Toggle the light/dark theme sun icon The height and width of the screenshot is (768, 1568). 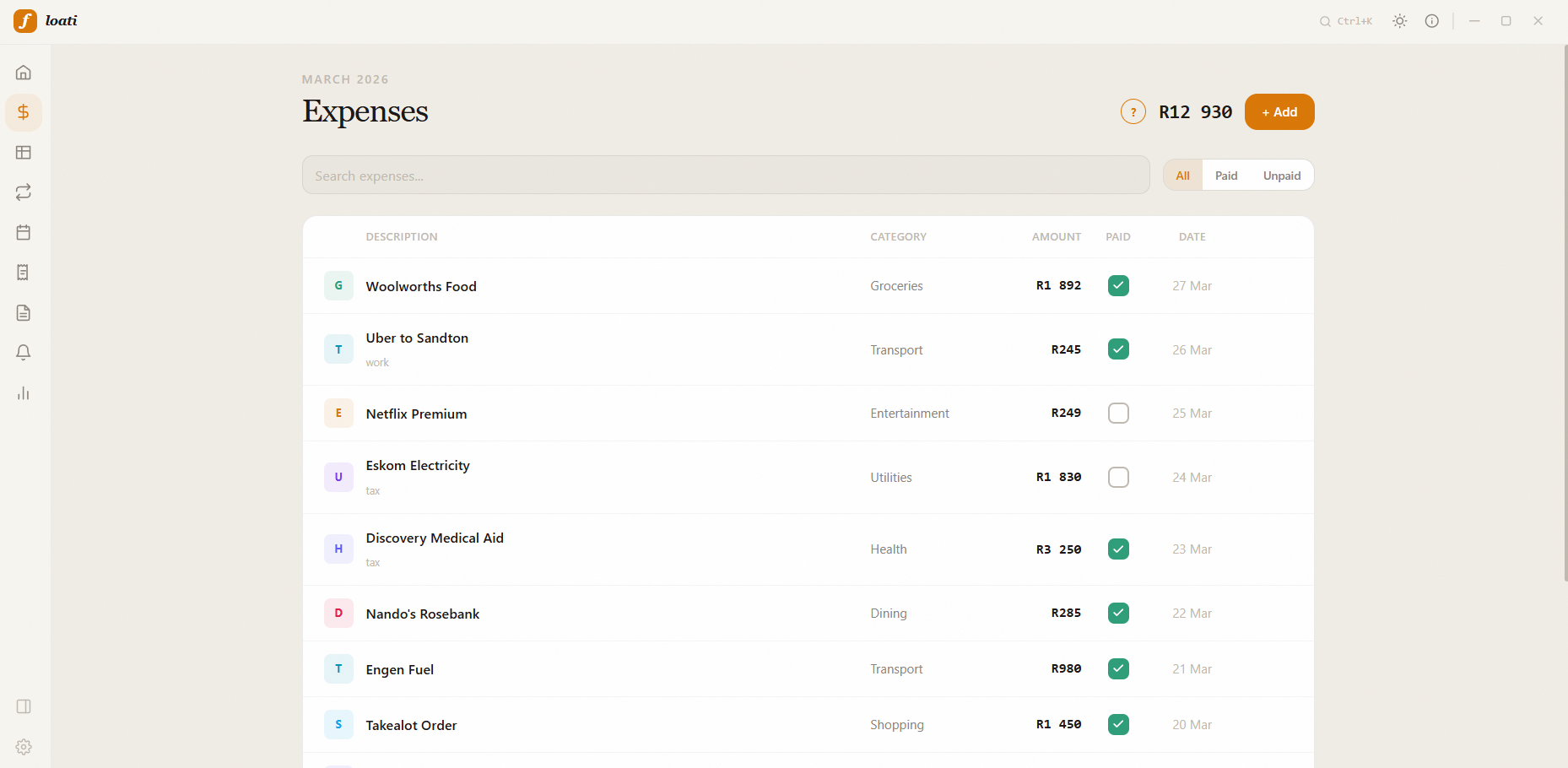1400,21
